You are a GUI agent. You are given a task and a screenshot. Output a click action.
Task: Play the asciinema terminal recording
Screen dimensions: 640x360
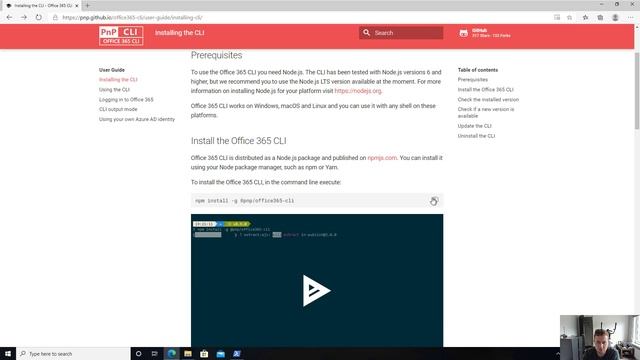pos(316,290)
